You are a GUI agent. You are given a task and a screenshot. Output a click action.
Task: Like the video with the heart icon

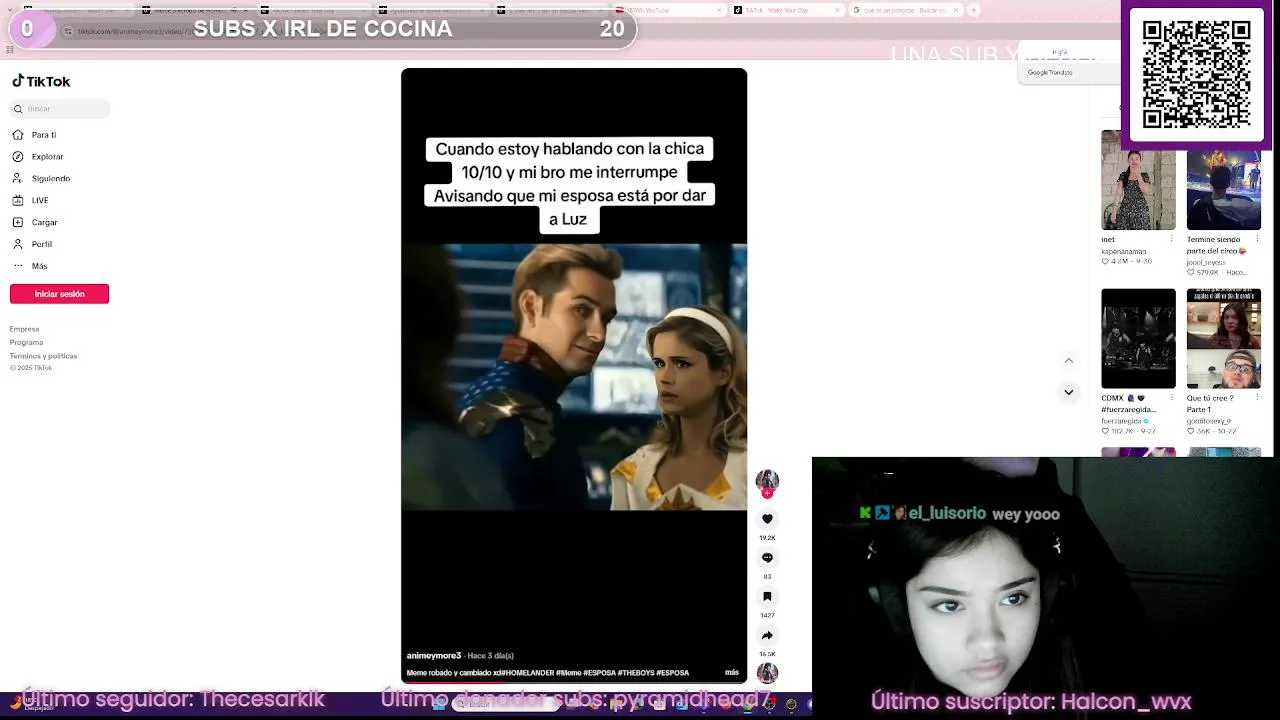[767, 519]
